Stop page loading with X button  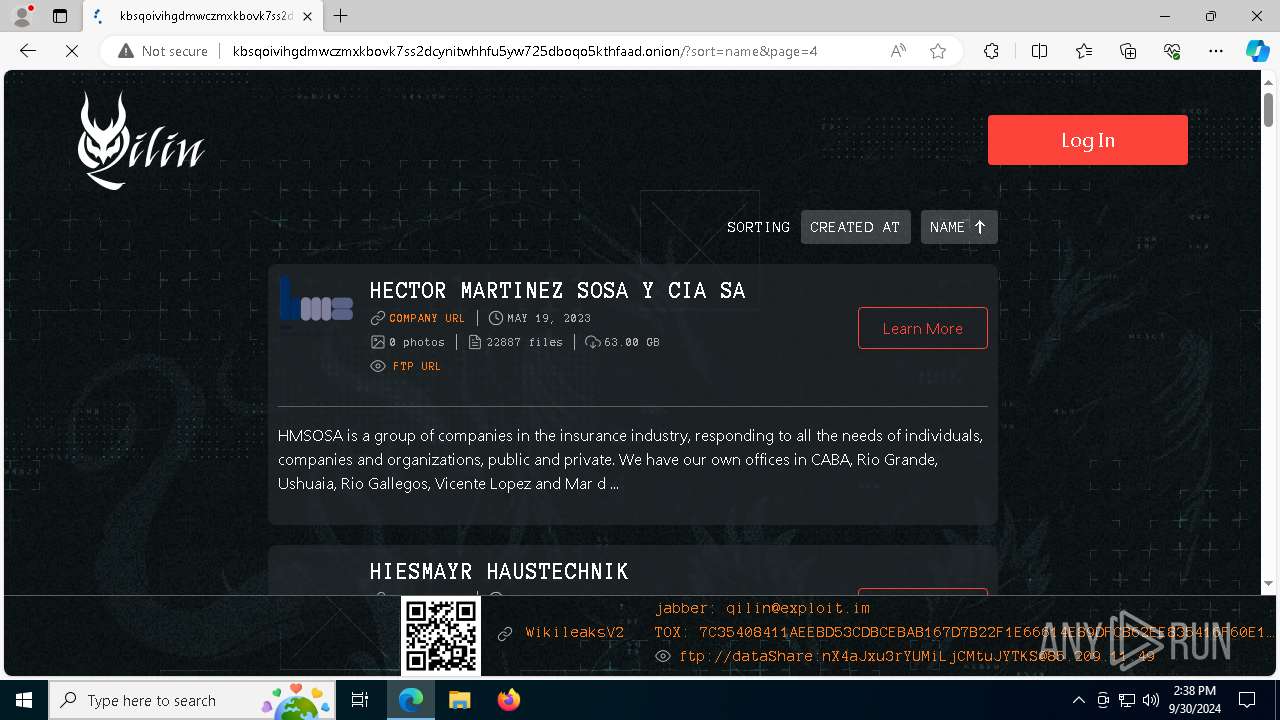click(x=72, y=51)
